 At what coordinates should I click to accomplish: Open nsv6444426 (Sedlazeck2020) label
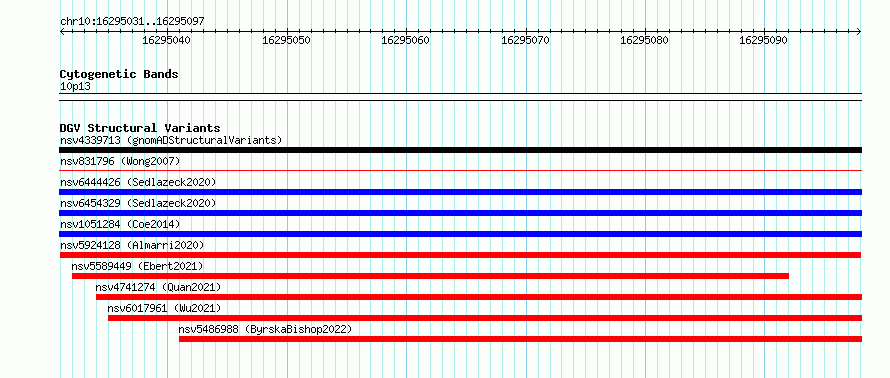[138, 182]
